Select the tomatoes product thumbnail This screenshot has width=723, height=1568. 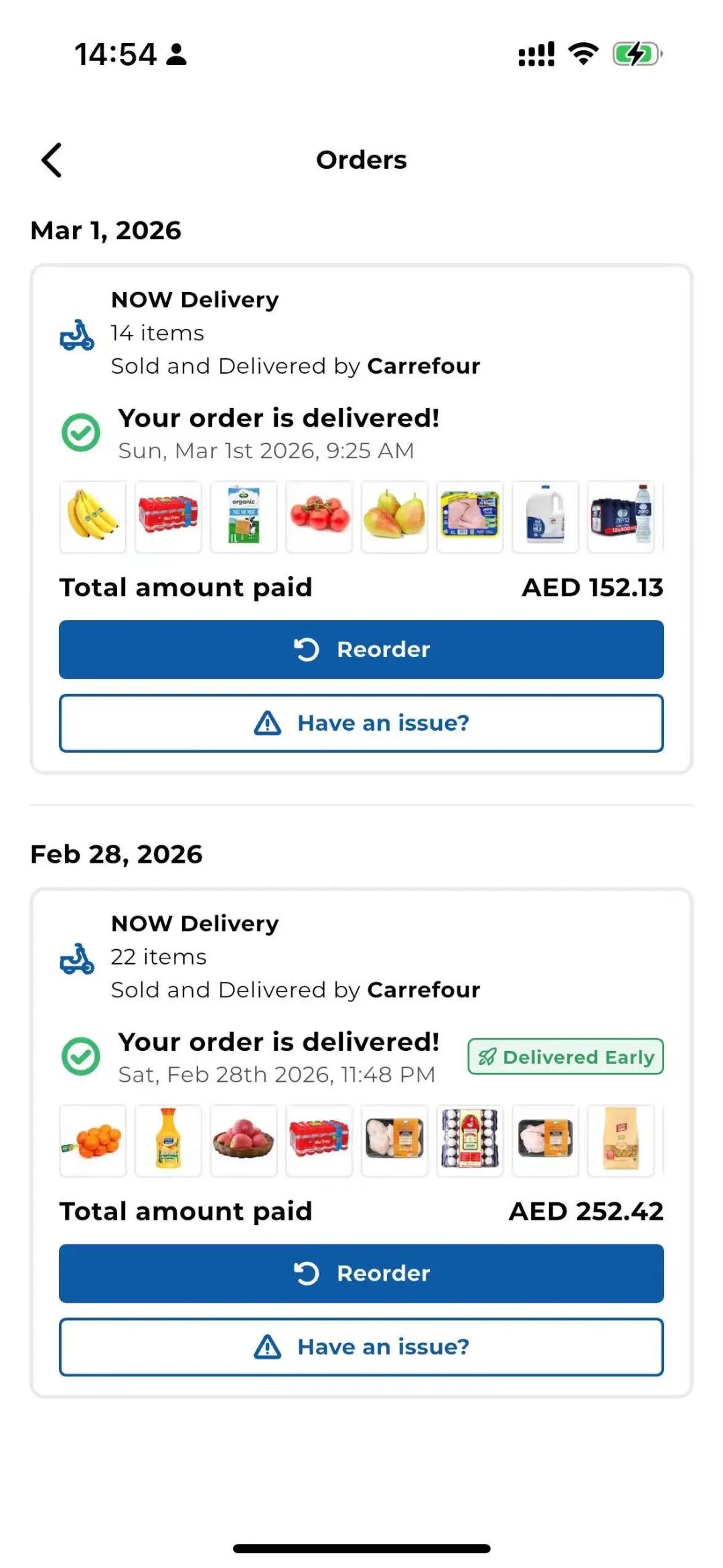(319, 517)
